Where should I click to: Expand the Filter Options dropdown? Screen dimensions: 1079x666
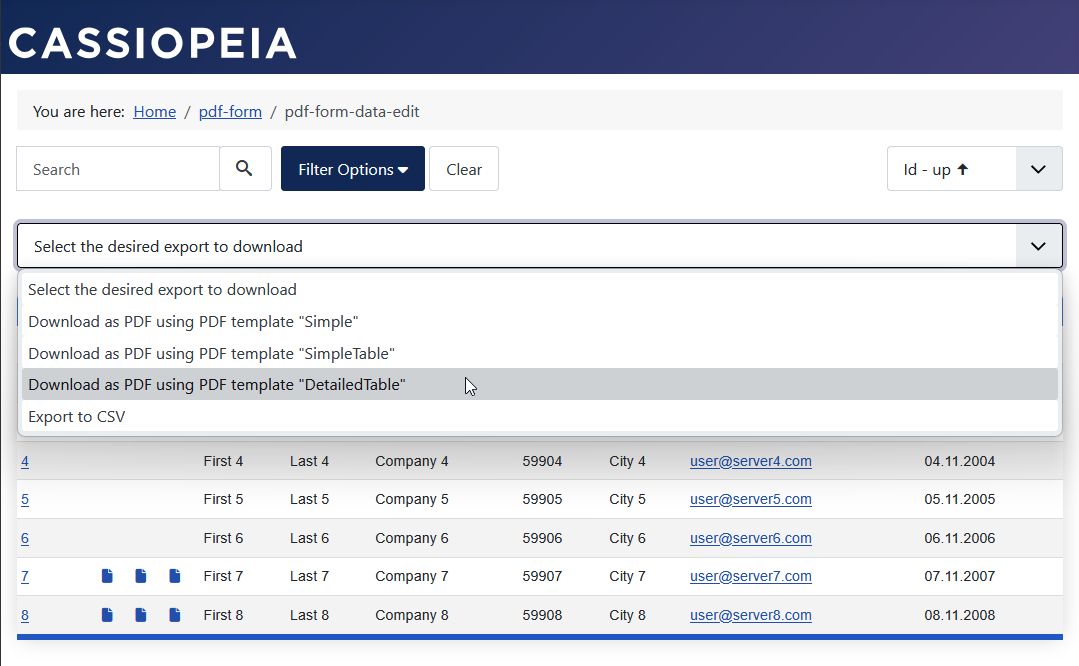(x=352, y=168)
